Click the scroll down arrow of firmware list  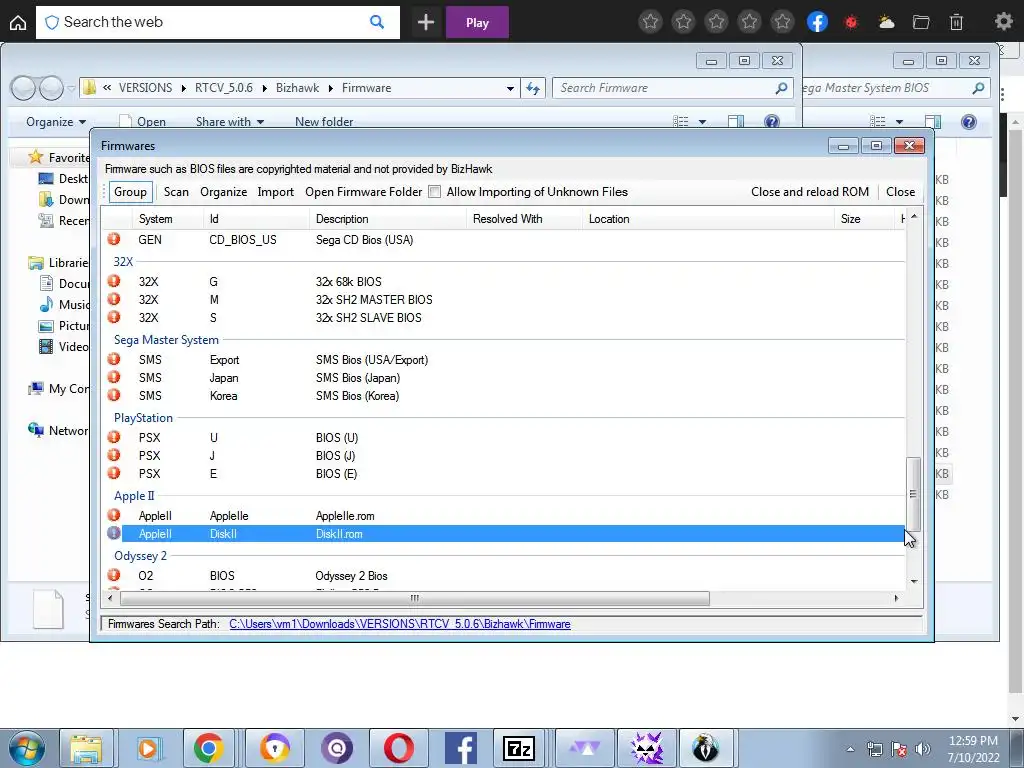(914, 581)
